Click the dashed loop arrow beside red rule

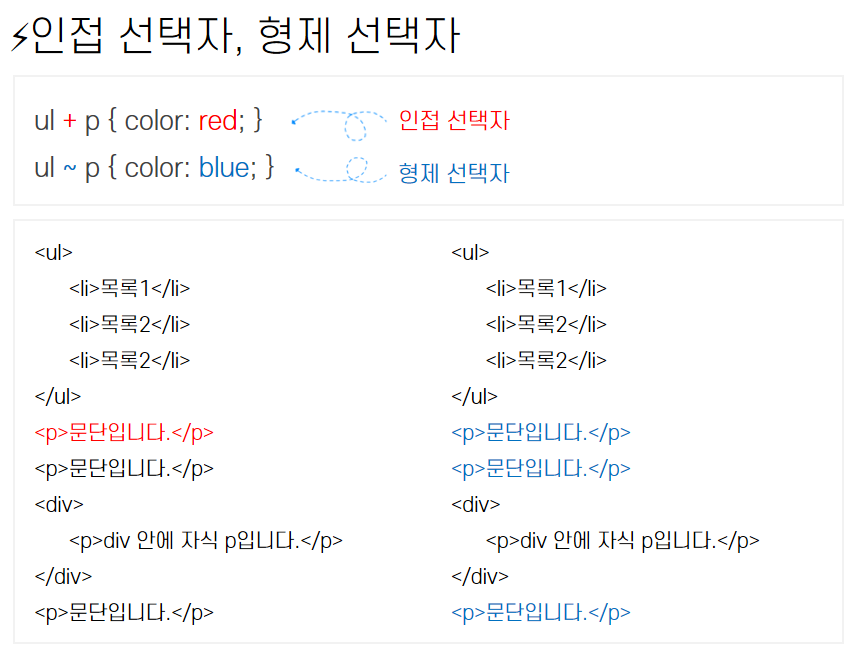tap(340, 125)
